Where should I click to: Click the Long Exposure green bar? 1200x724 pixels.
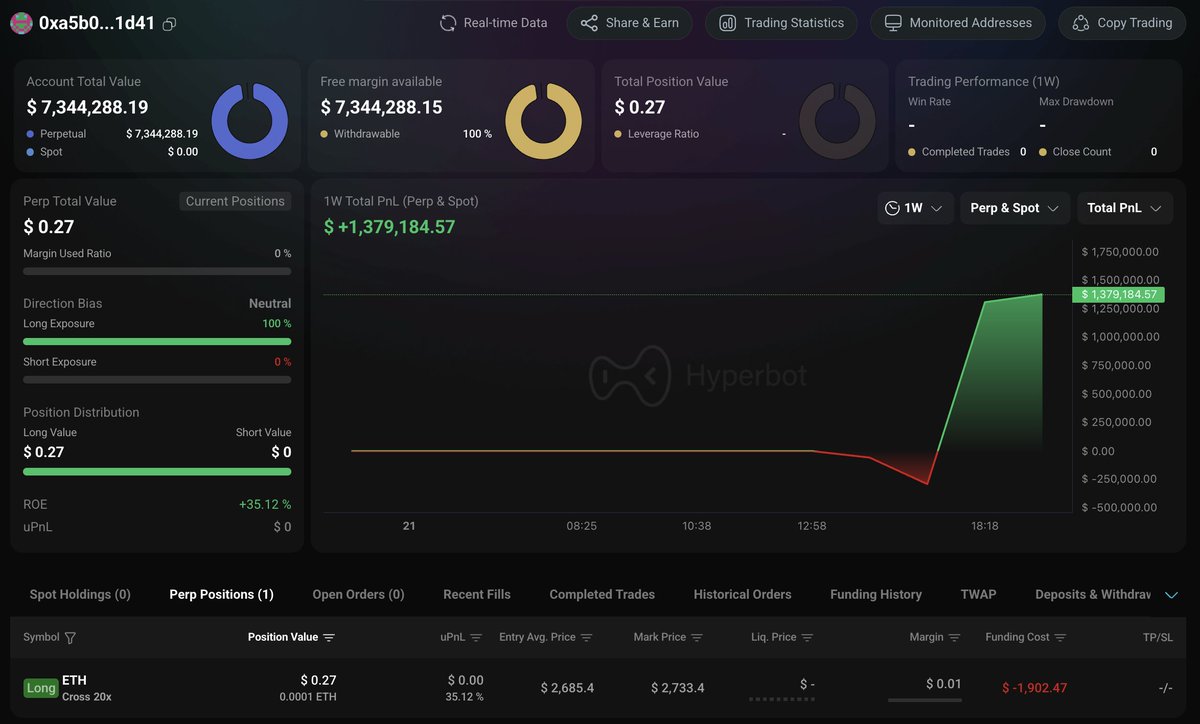(157, 341)
